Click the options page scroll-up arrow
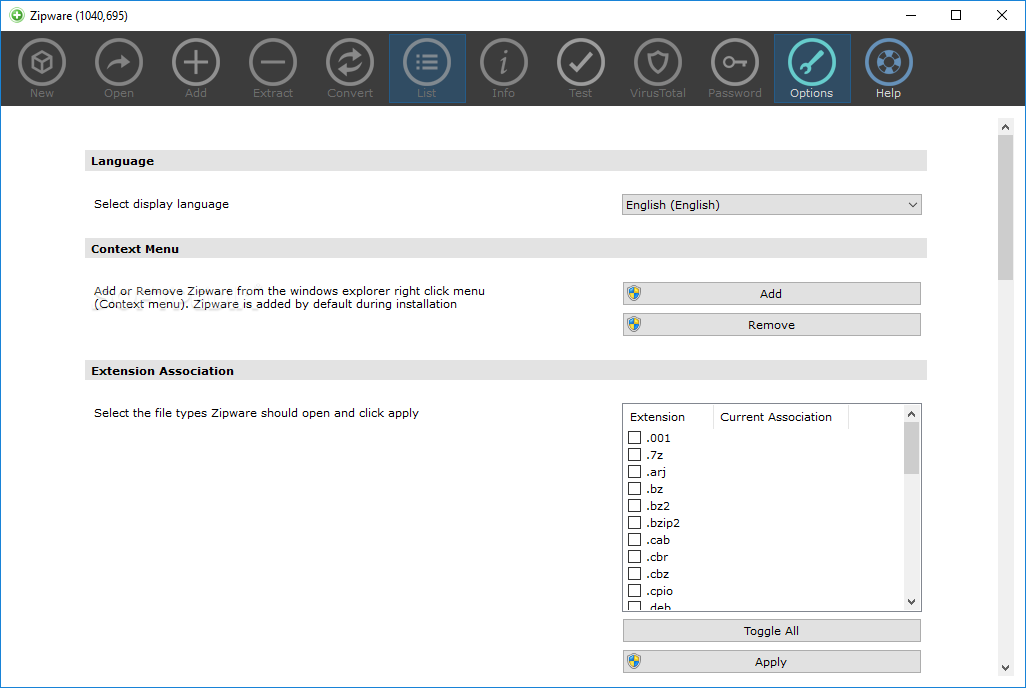1026x688 pixels. (x=1006, y=127)
